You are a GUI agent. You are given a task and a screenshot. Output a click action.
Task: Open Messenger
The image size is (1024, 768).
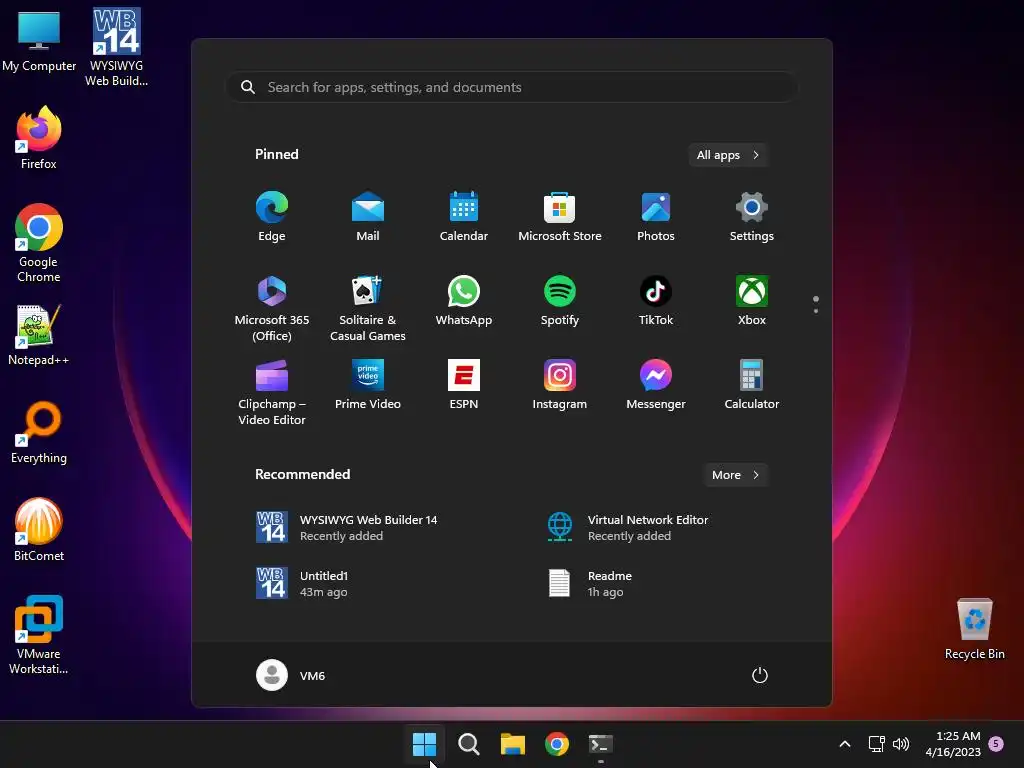click(x=656, y=385)
